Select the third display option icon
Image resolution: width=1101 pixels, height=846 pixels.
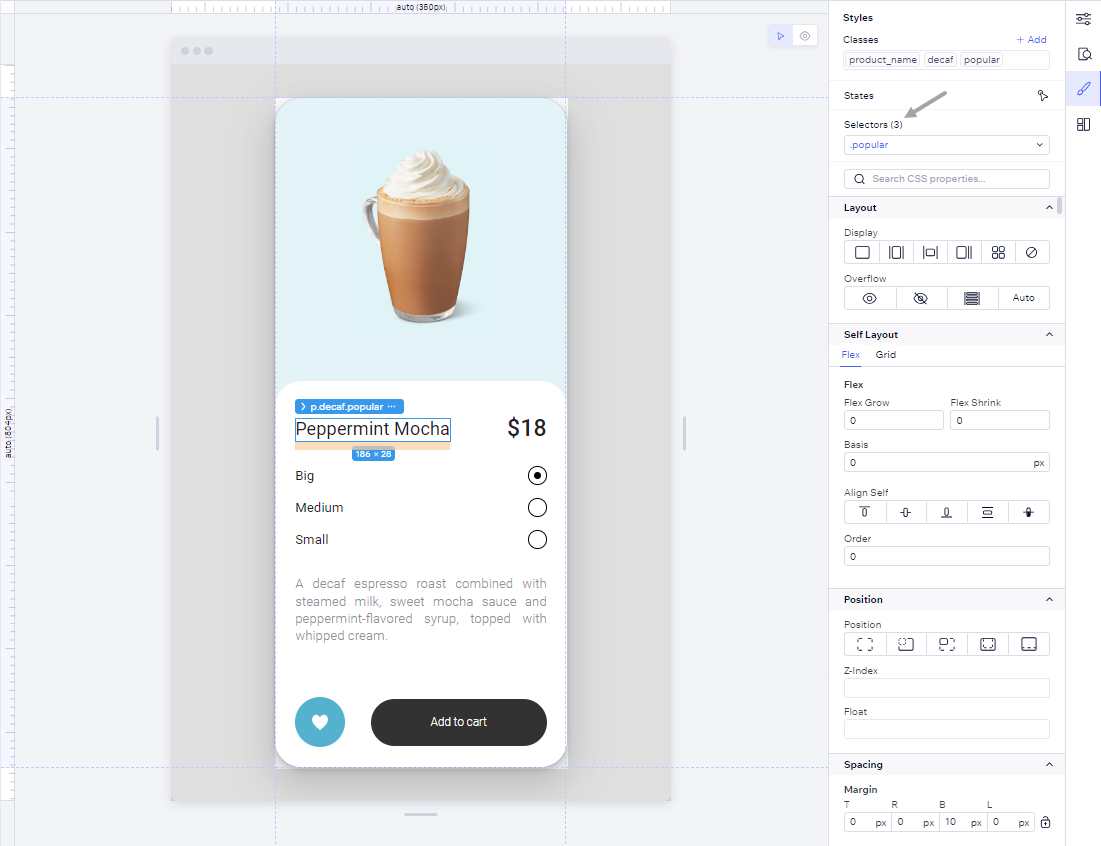pyautogui.click(x=930, y=253)
